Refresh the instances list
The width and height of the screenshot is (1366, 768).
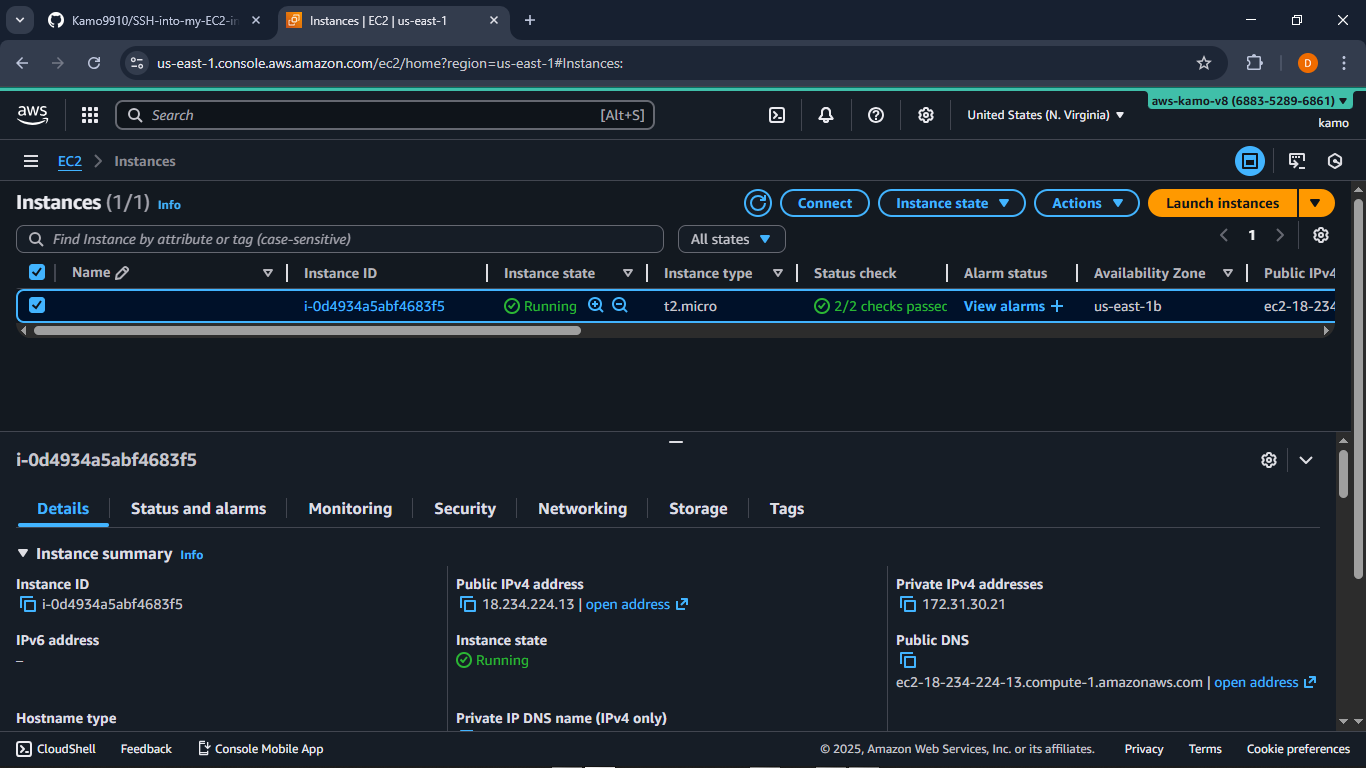(757, 203)
